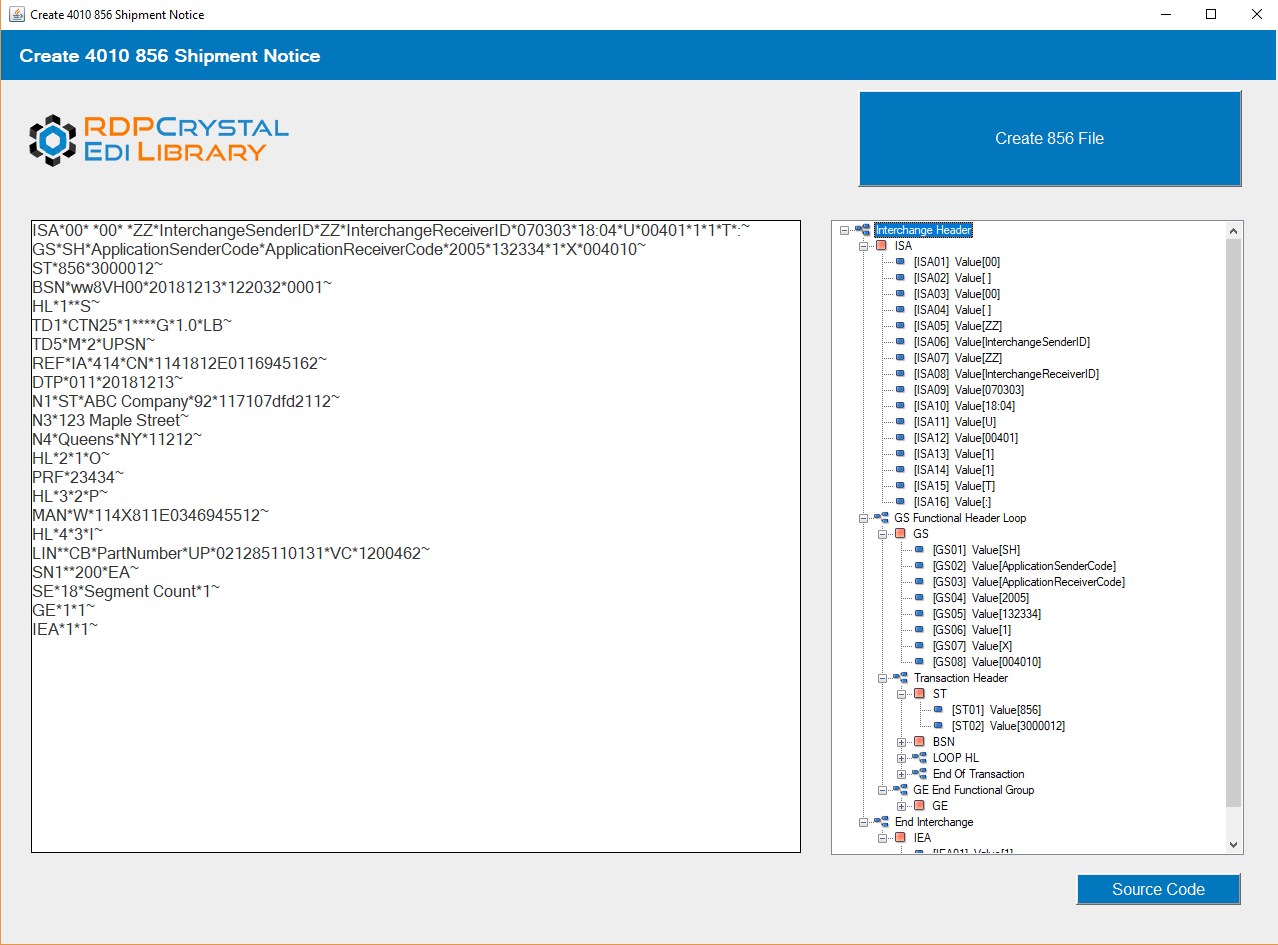Collapse the GS segment expander

point(883,534)
